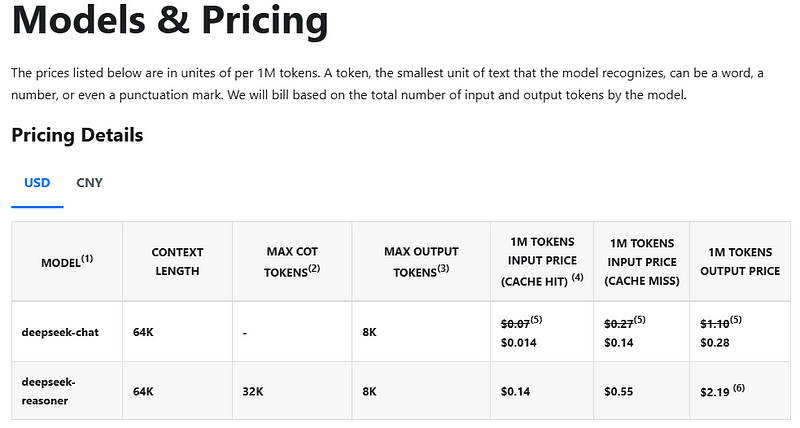Click the CONTEXT LENGTH column header
The height and width of the screenshot is (428, 800).
tap(177, 261)
